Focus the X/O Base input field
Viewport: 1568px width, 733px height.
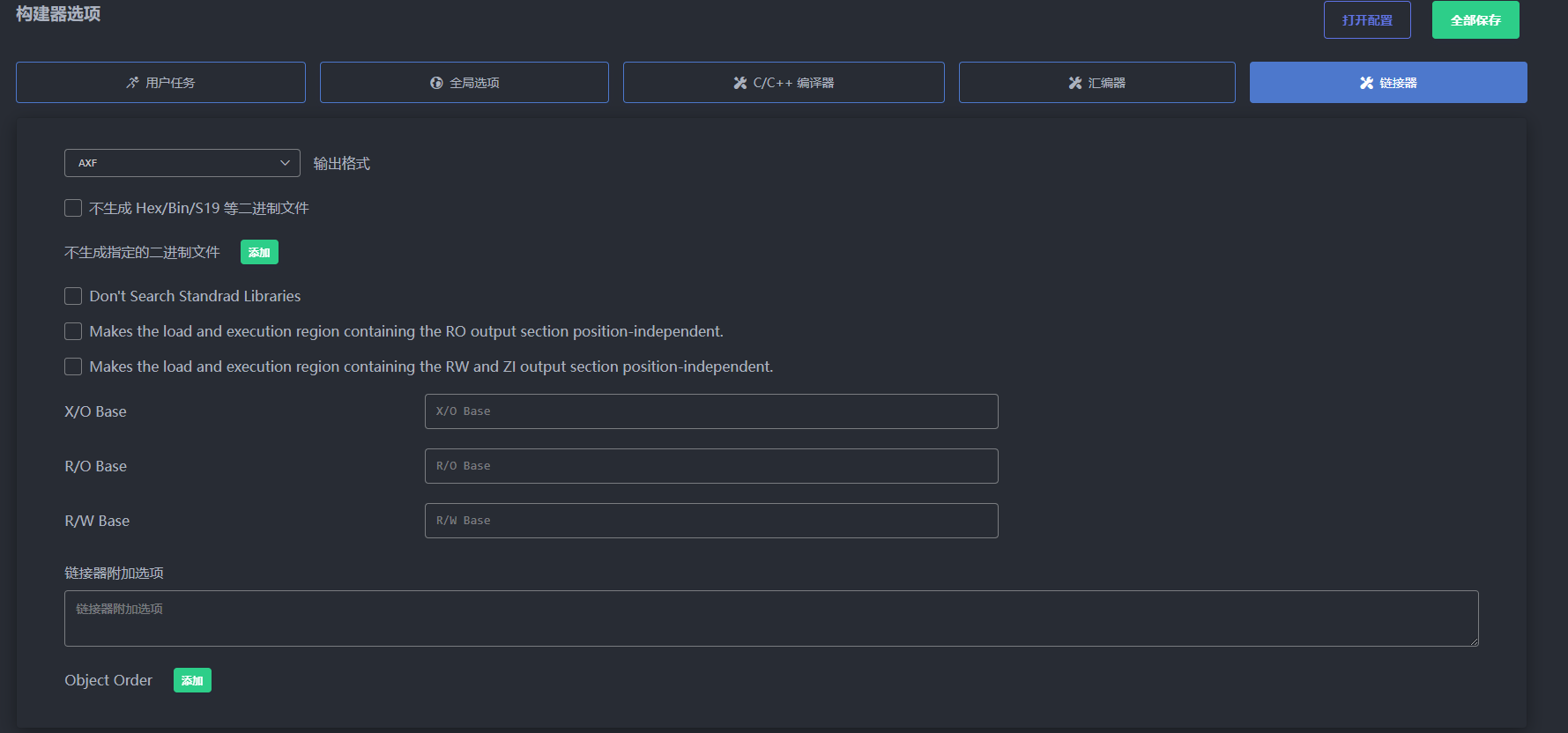click(x=711, y=411)
